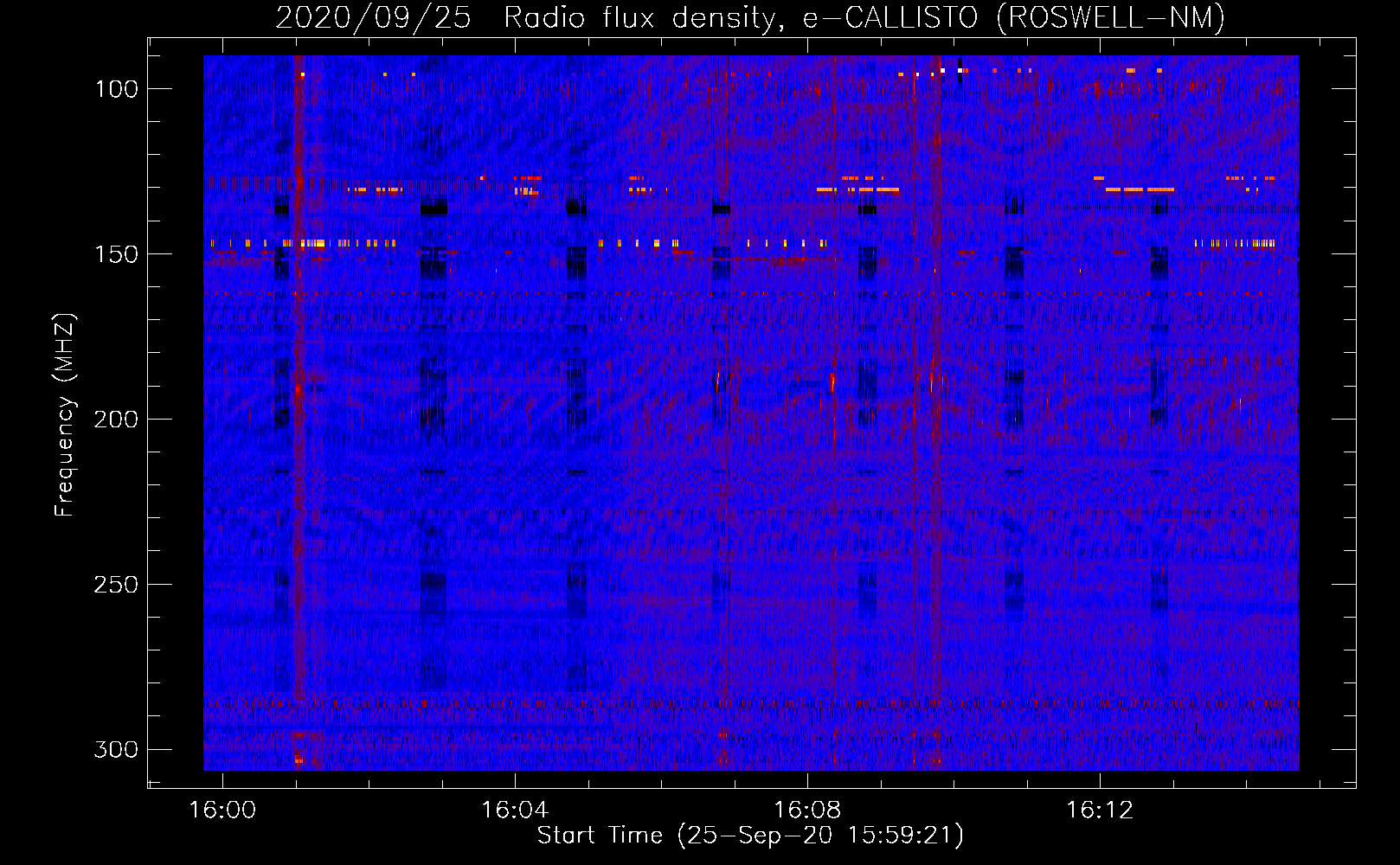Click the 'Frequency (MHZ)' axis label
The image size is (1400, 865).
pyautogui.click(x=65, y=414)
